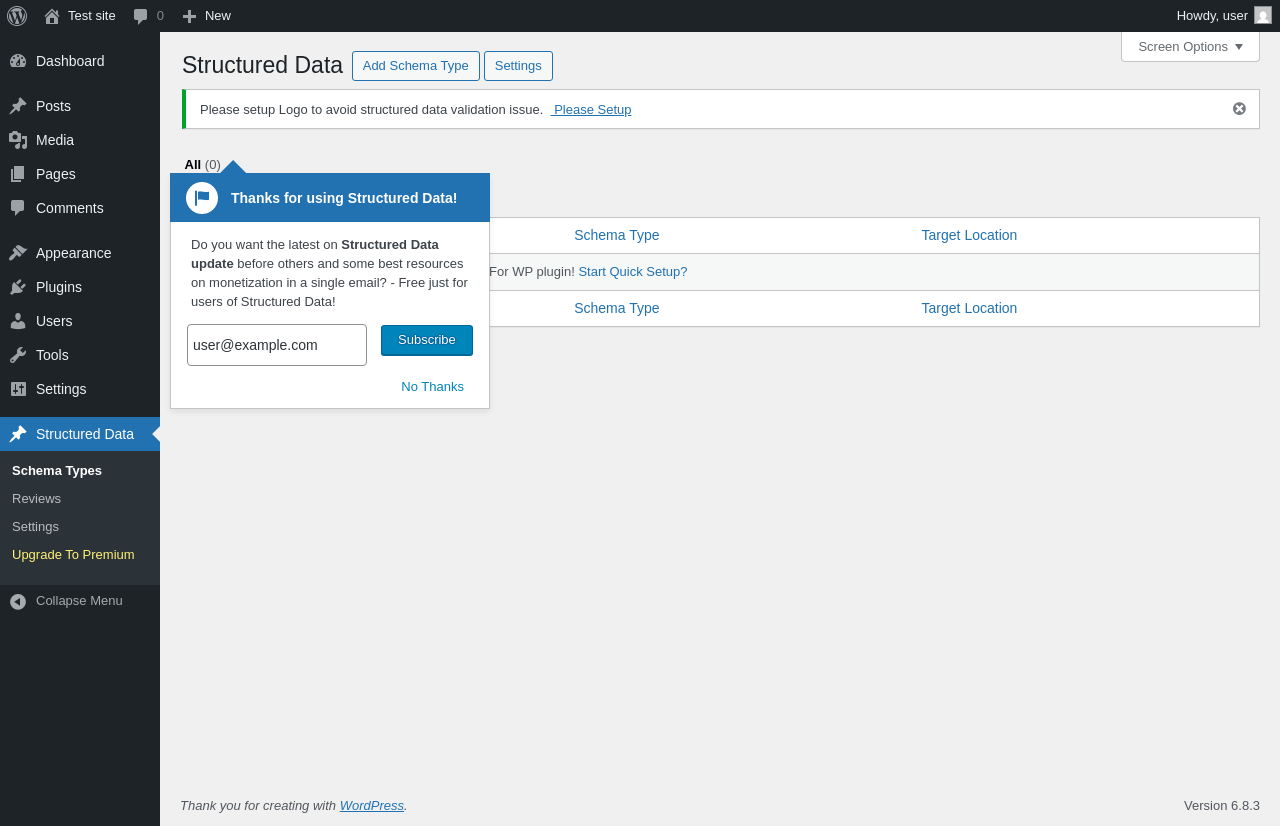This screenshot has height=826, width=1280.
Task: Click the subscription email input field
Action: 277,345
